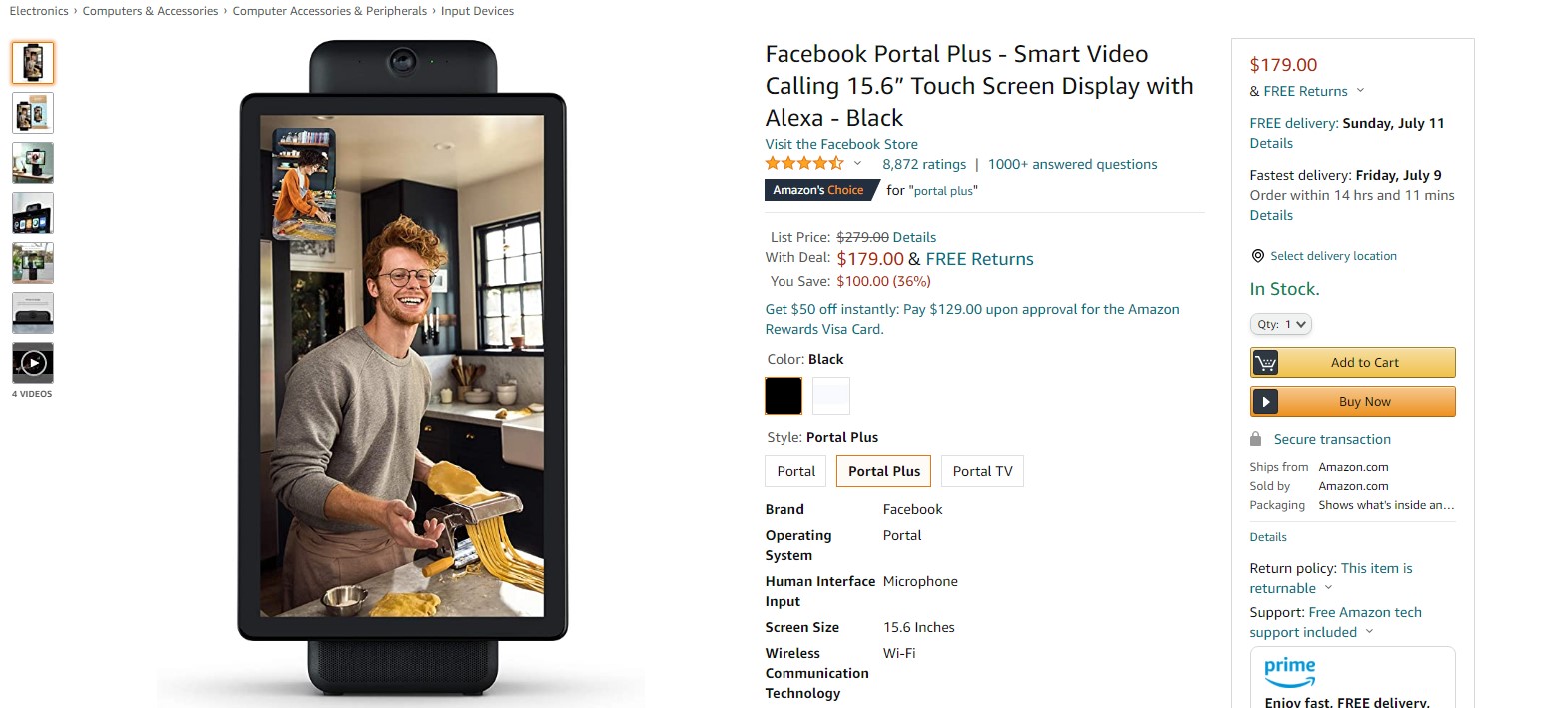Visit the Facebook Store link

point(841,144)
